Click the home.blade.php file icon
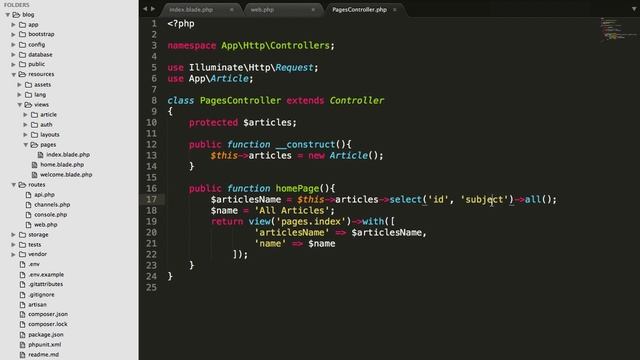Viewport: 640px width, 360px height. click(34, 164)
